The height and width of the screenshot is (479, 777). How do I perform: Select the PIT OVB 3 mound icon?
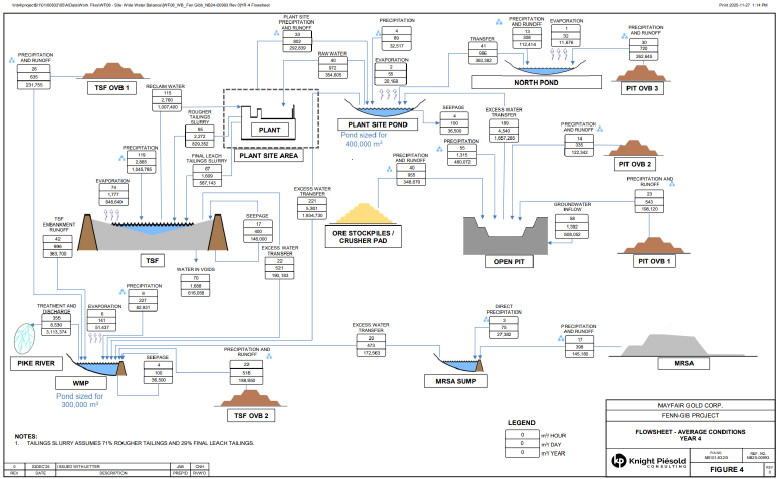642,73
